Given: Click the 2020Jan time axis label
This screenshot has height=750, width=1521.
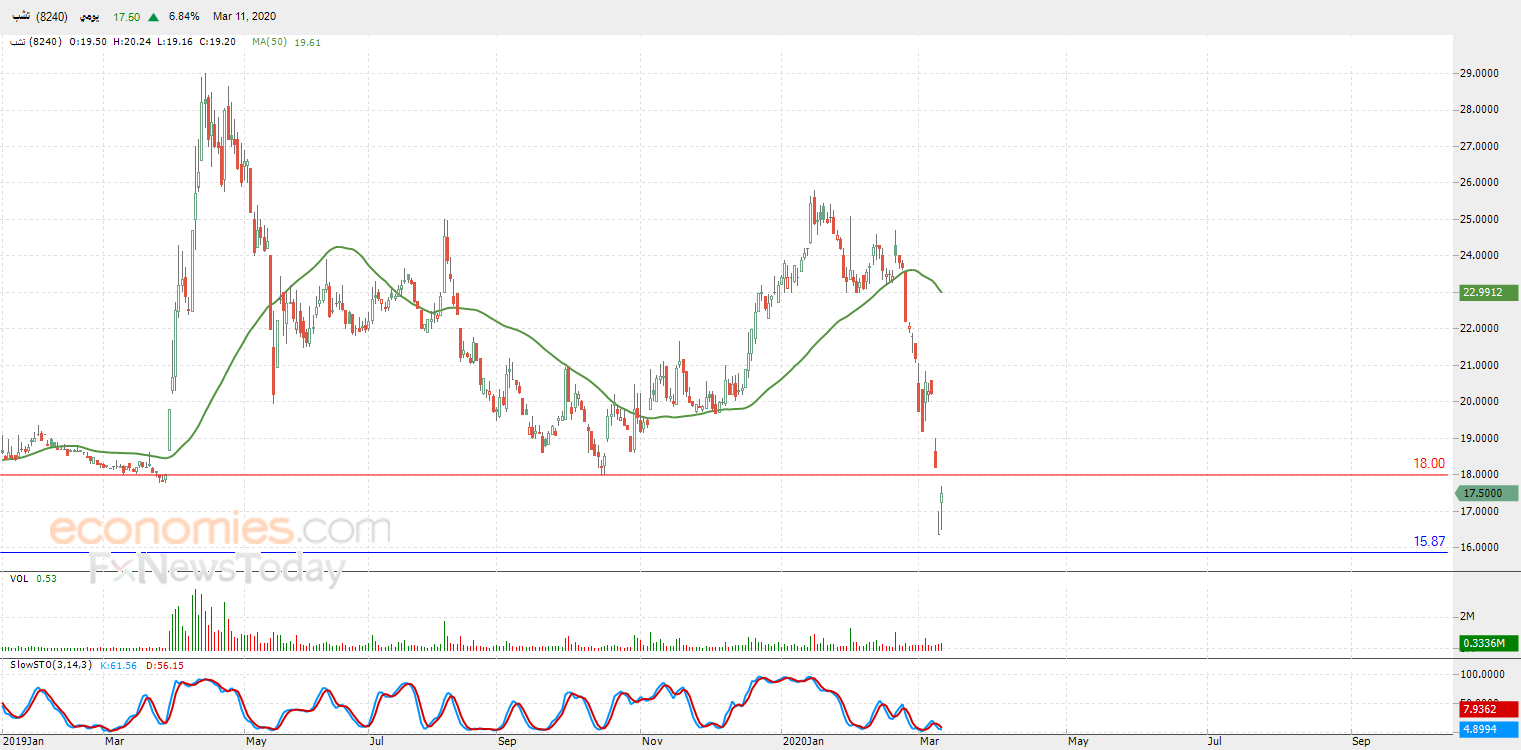Looking at the screenshot, I should (x=802, y=741).
